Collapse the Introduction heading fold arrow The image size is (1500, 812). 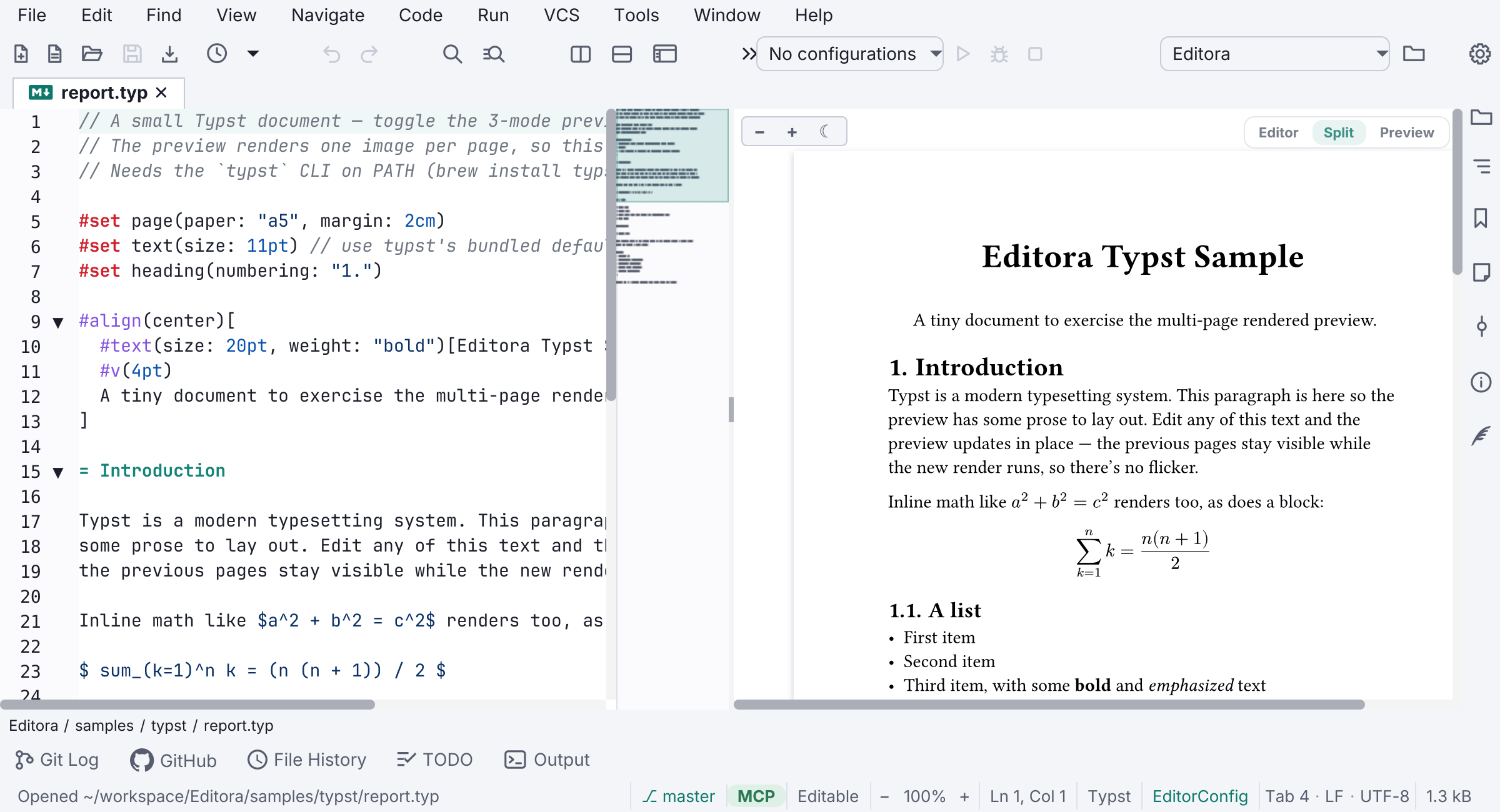pyautogui.click(x=58, y=473)
